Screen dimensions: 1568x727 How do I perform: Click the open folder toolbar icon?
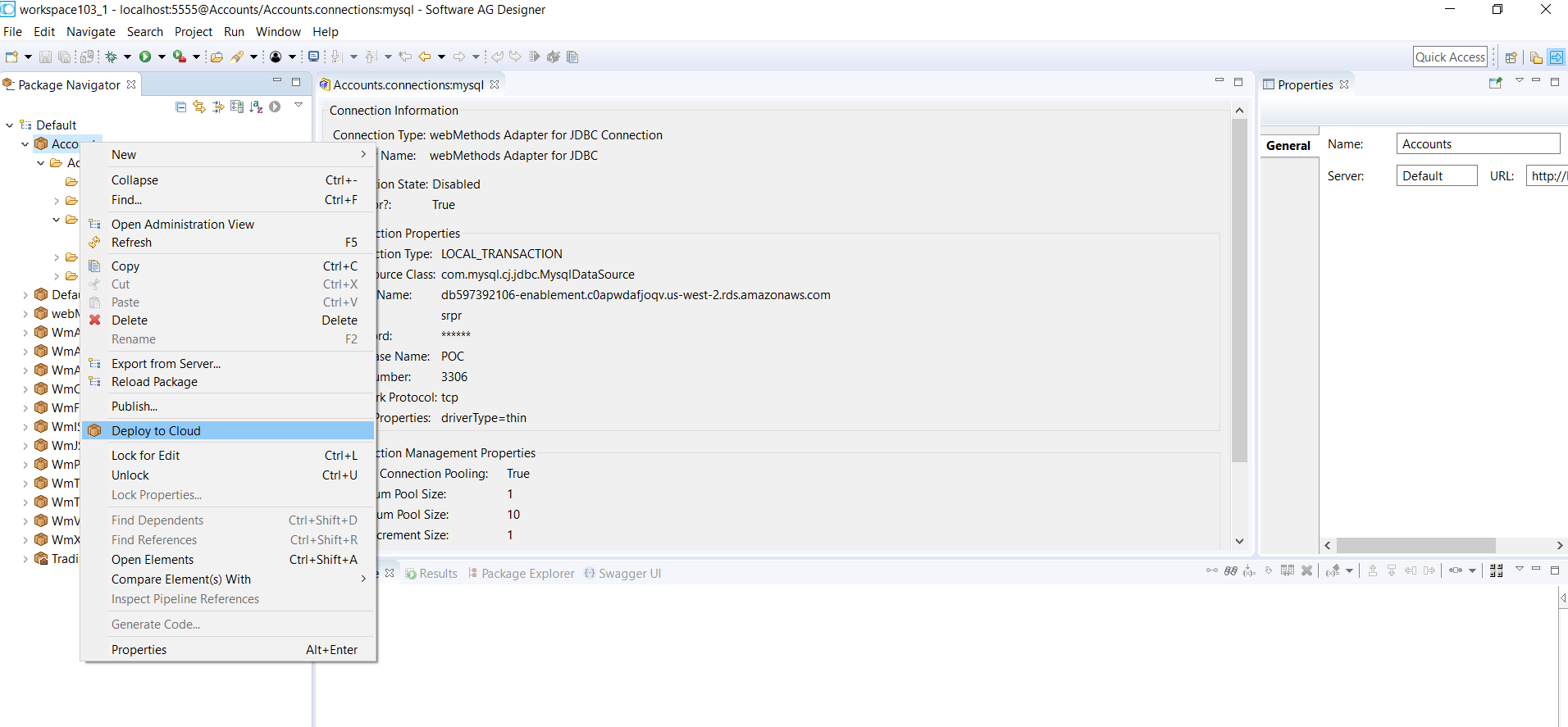217,57
